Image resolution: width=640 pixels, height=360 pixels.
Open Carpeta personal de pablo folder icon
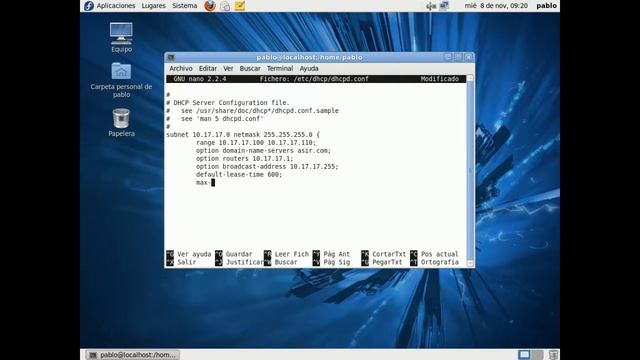click(x=121, y=80)
